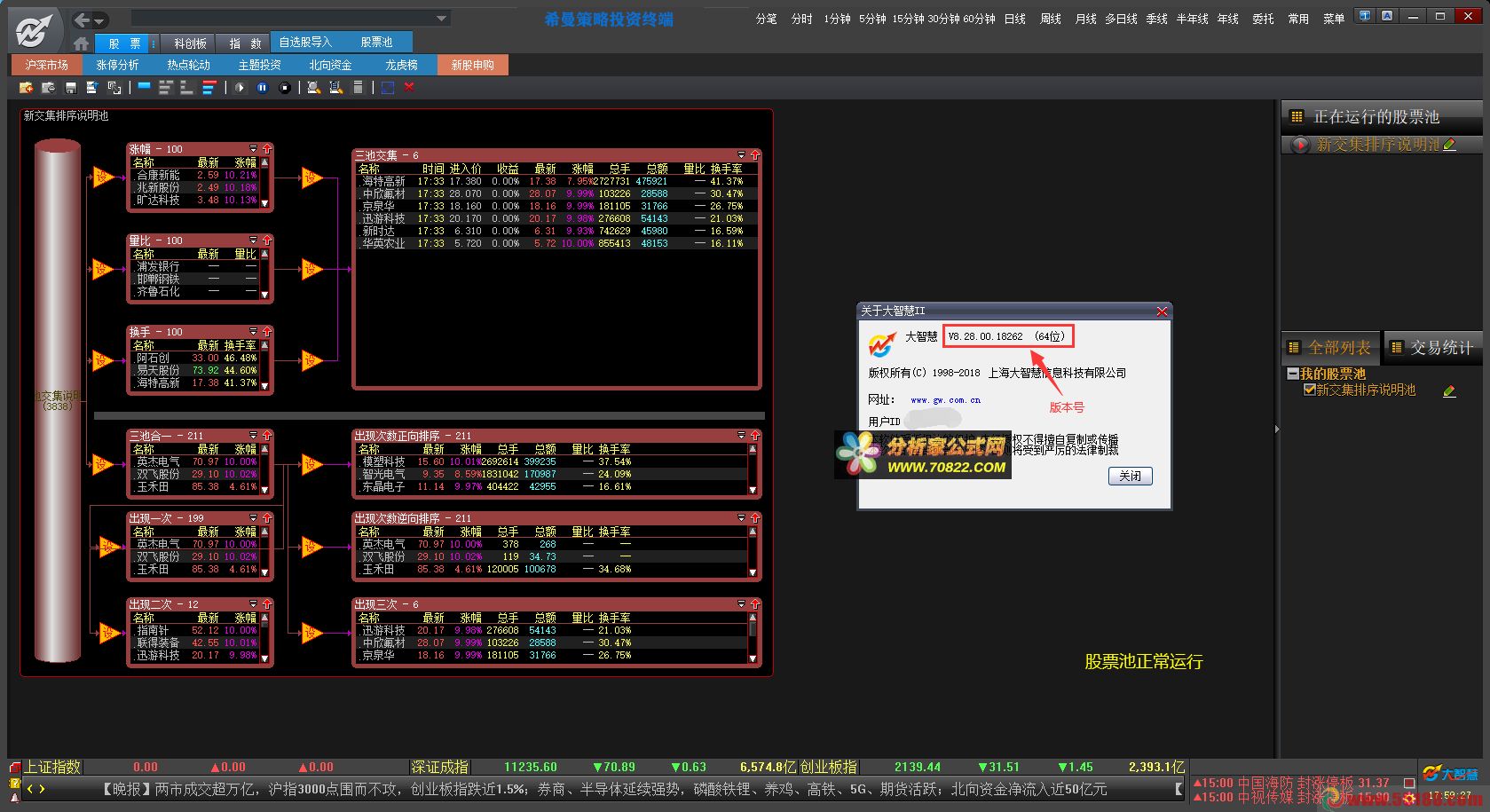The height and width of the screenshot is (812, 1490).
Task: Click www.gw.com.cn link in about dialog
Action: (945, 400)
